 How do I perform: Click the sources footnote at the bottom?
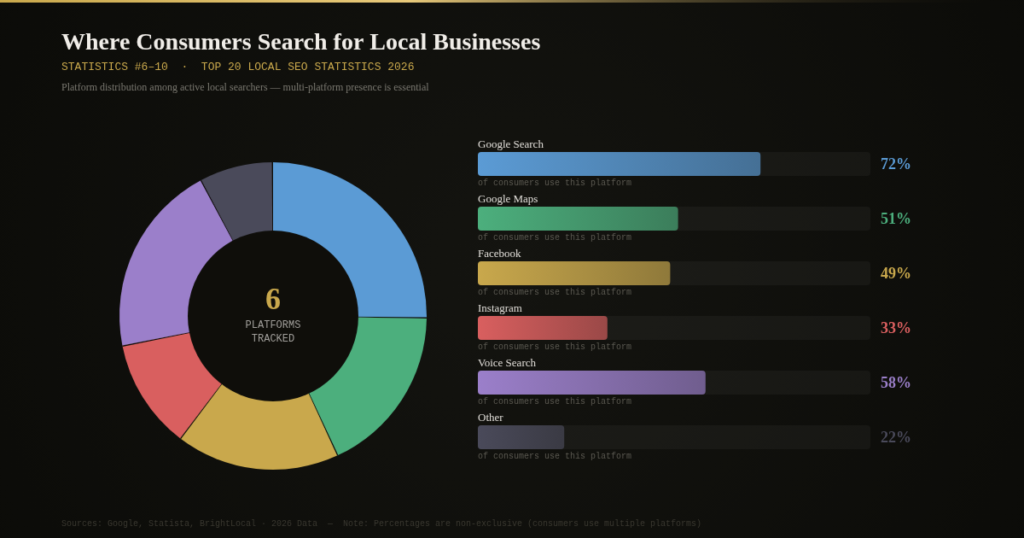pyautogui.click(x=381, y=523)
